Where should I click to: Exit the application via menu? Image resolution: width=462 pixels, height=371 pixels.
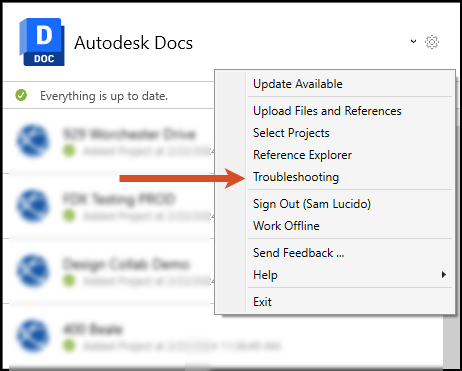click(x=262, y=302)
